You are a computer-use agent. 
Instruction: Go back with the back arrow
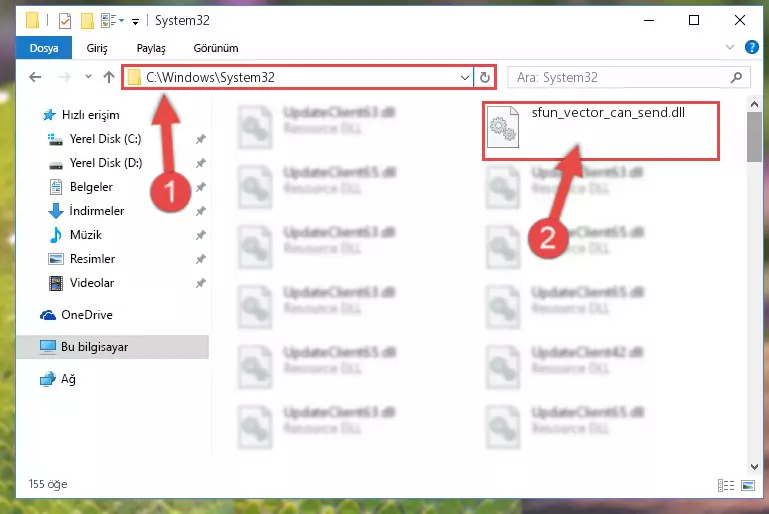[x=35, y=77]
